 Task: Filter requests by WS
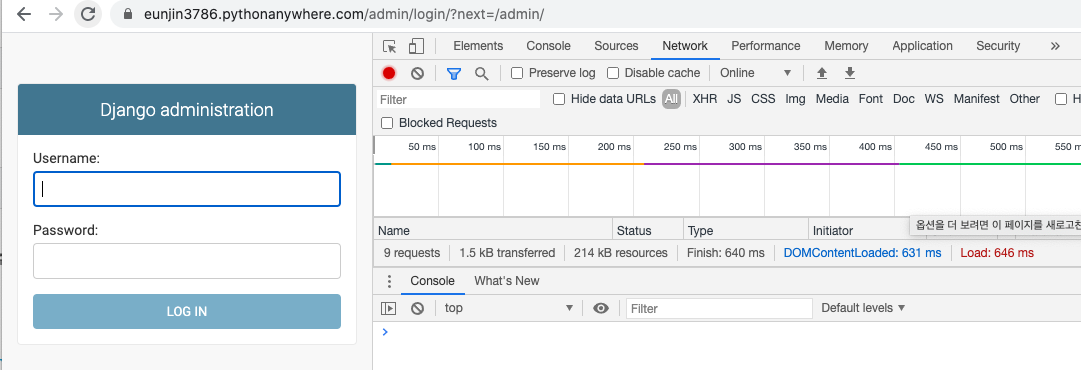pos(934,99)
